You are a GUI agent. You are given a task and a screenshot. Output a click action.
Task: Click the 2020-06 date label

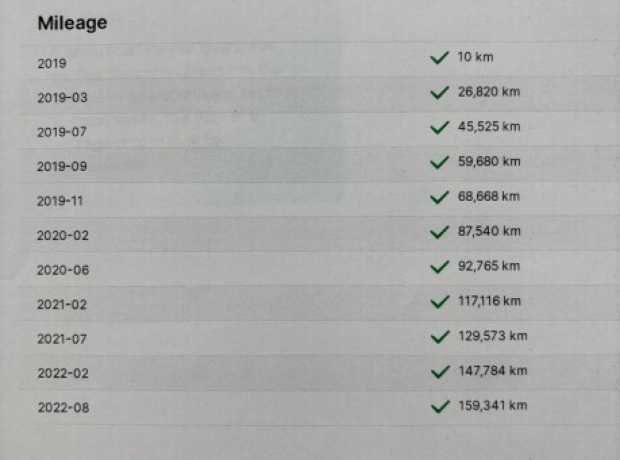63,270
